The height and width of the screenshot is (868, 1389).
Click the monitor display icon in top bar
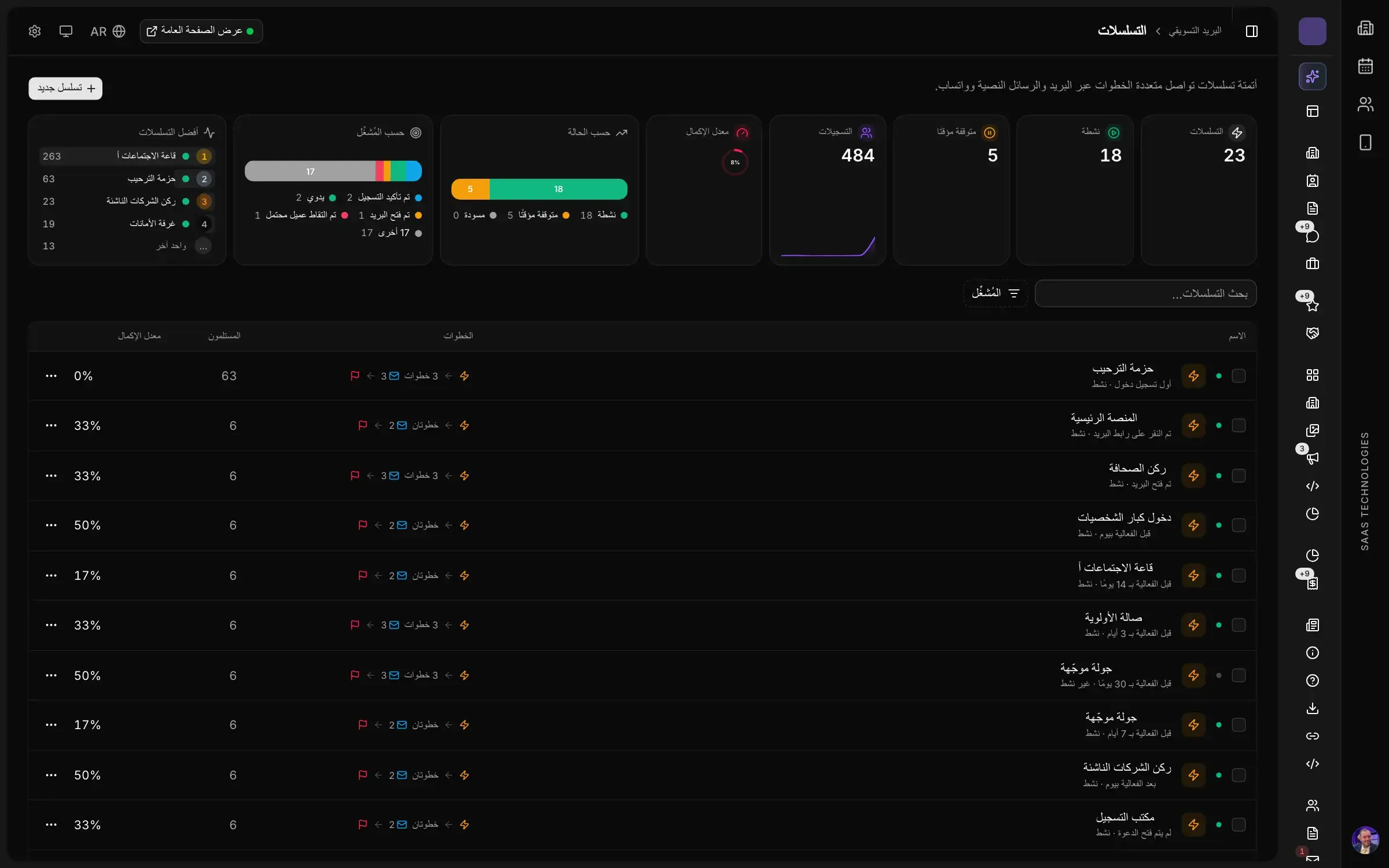coord(66,31)
